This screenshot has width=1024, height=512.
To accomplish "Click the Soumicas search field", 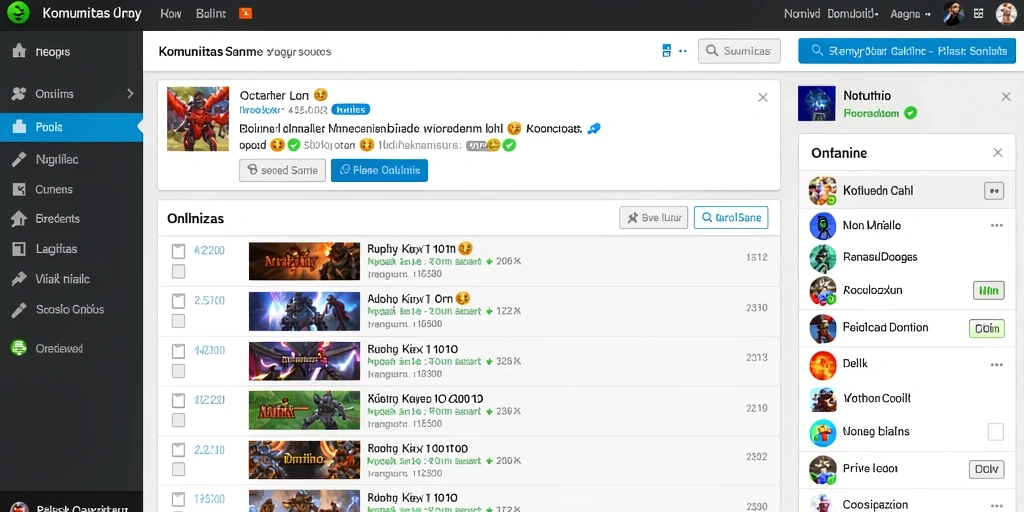I will [739, 51].
